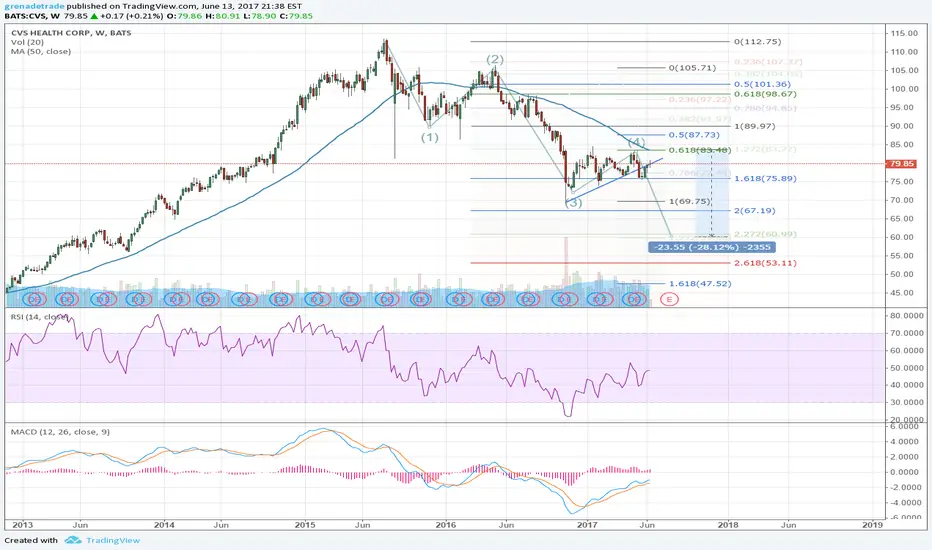The width and height of the screenshot is (932, 550).
Task: Select the price range label -23.55 (-28.12%) -2355
Action: (x=711, y=247)
